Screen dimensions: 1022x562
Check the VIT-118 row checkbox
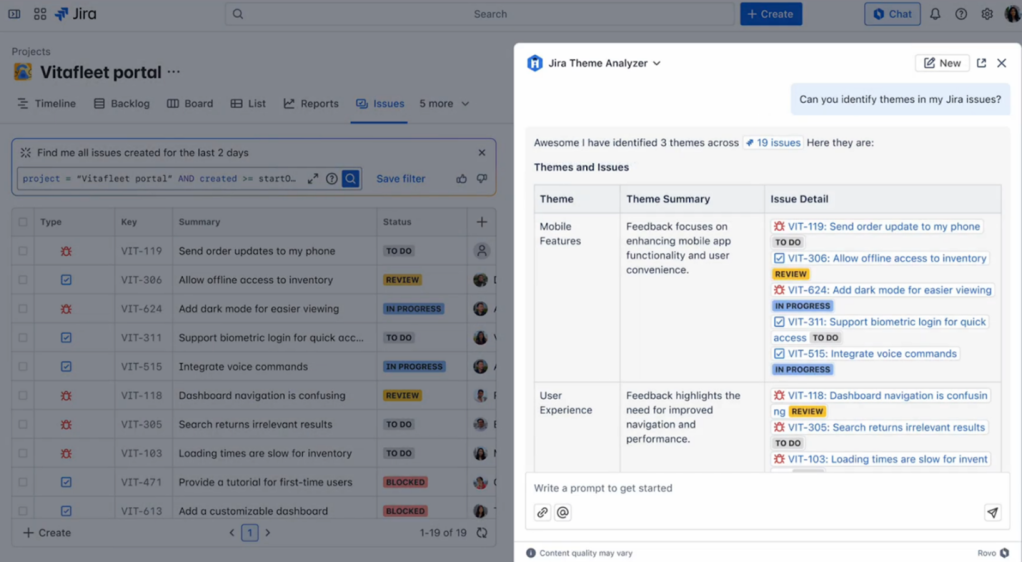click(x=23, y=395)
